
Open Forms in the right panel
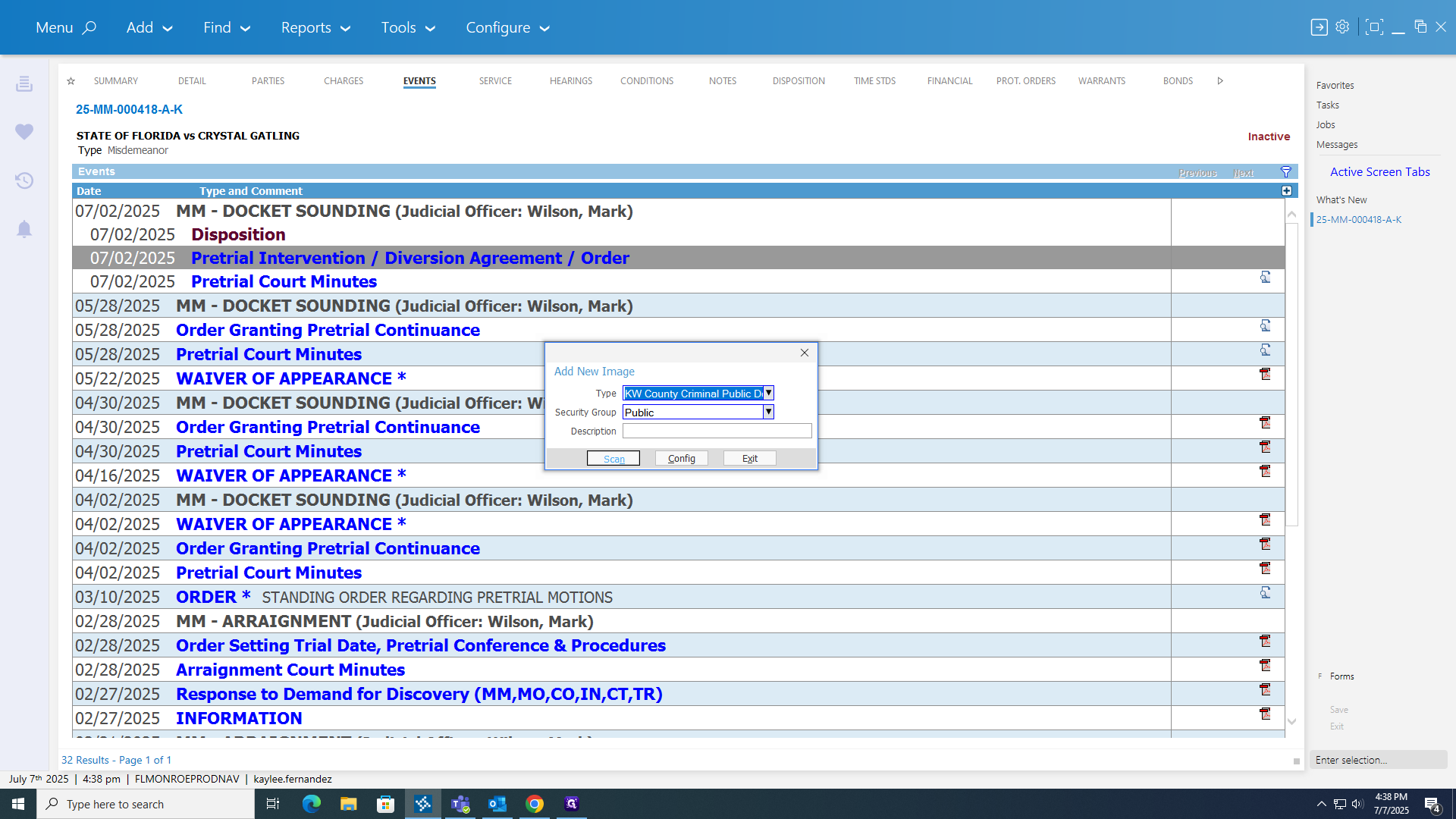click(x=1341, y=676)
